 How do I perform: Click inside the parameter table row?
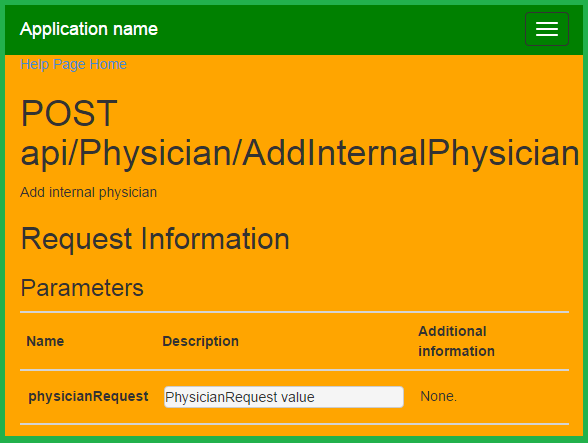[294, 397]
